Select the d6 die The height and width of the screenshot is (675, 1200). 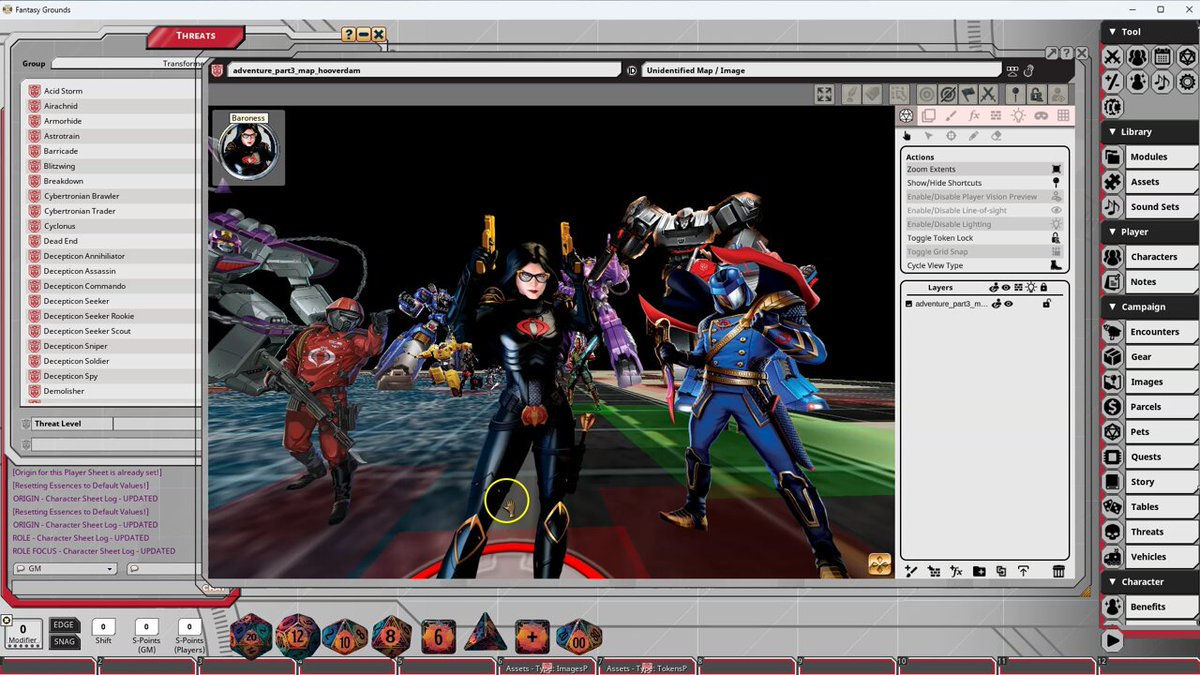coord(438,636)
